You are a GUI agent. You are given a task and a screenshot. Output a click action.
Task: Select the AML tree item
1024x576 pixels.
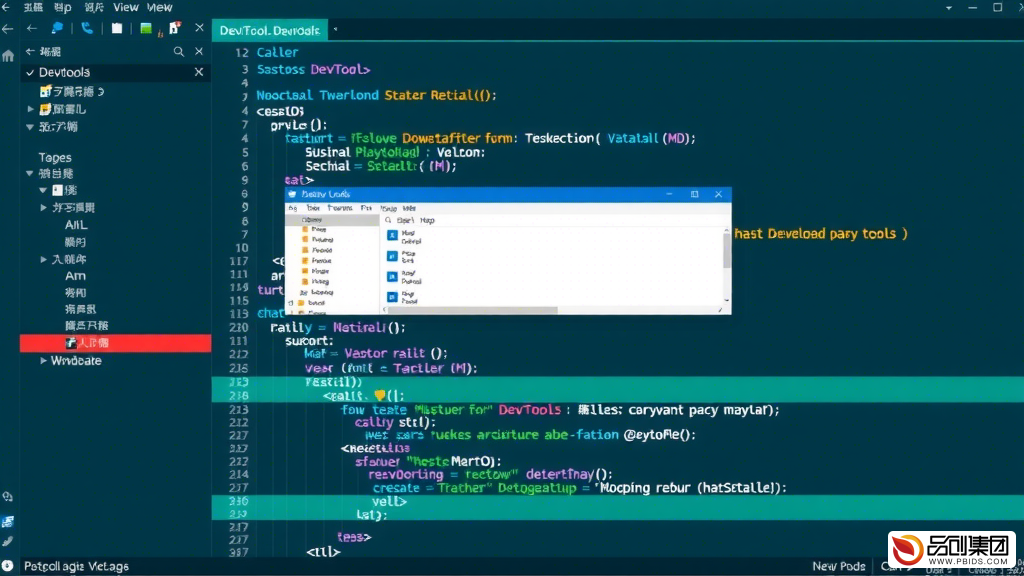[76, 225]
